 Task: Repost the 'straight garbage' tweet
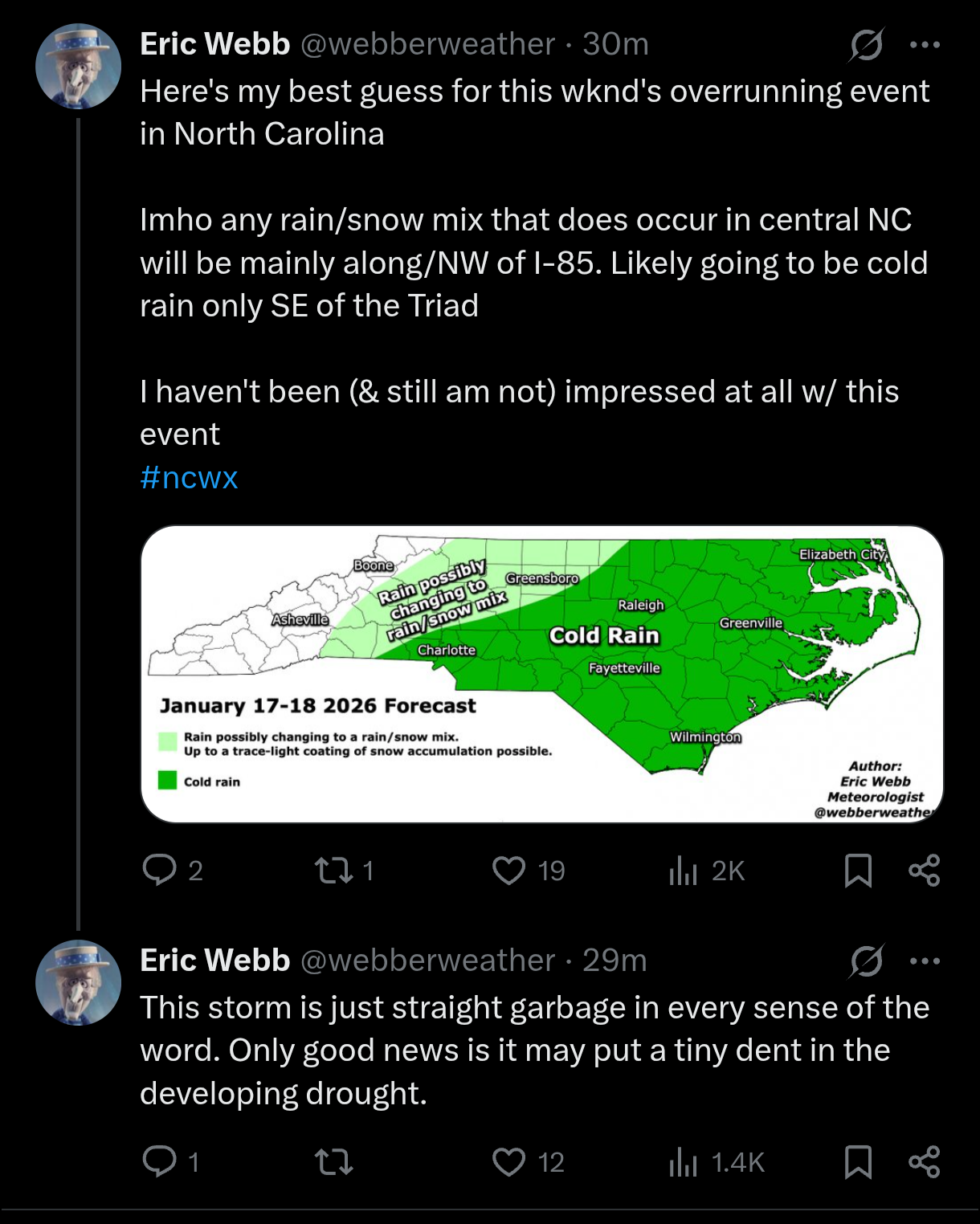[x=333, y=1162]
